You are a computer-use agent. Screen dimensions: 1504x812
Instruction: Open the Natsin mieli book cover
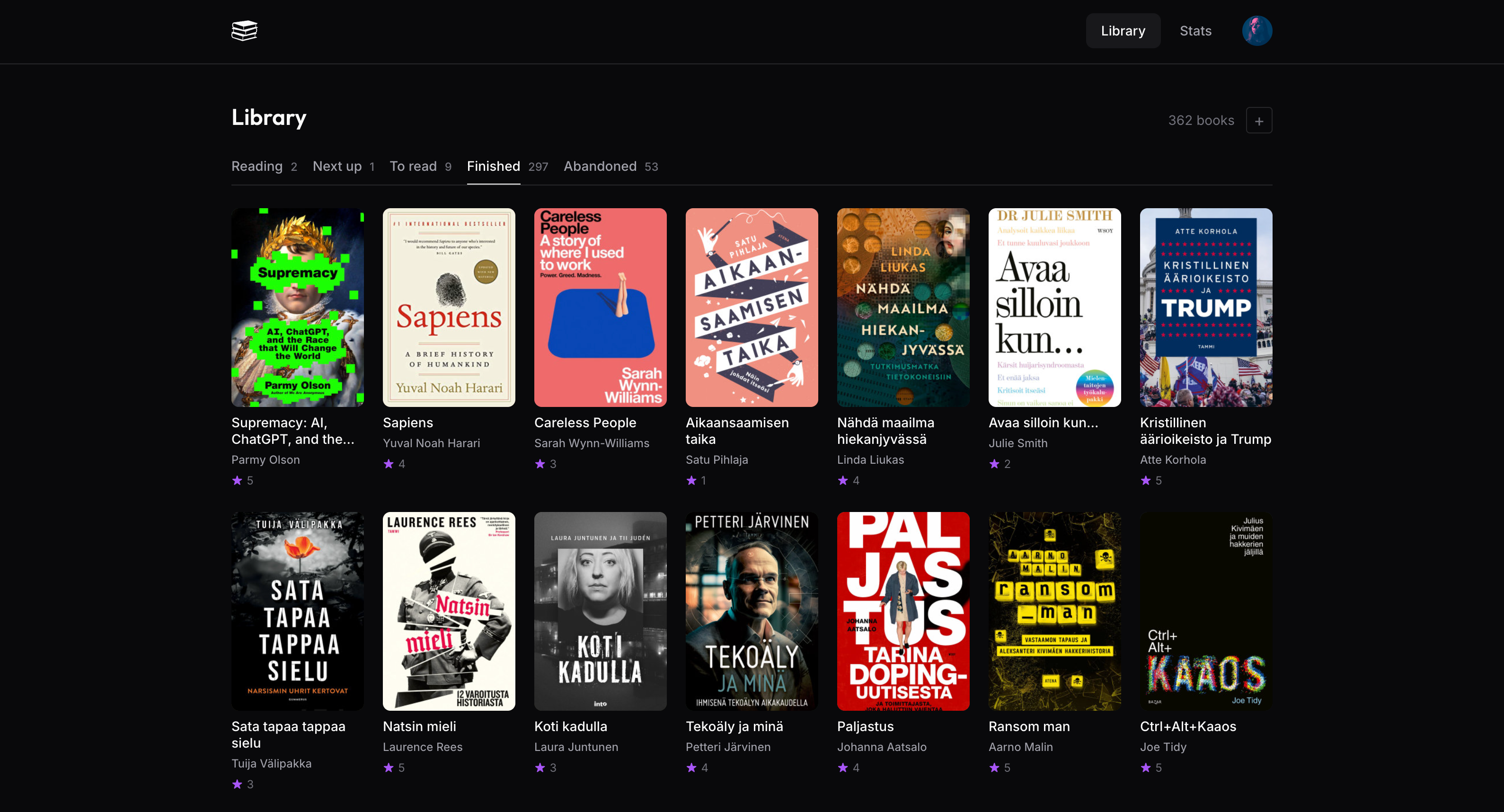449,611
